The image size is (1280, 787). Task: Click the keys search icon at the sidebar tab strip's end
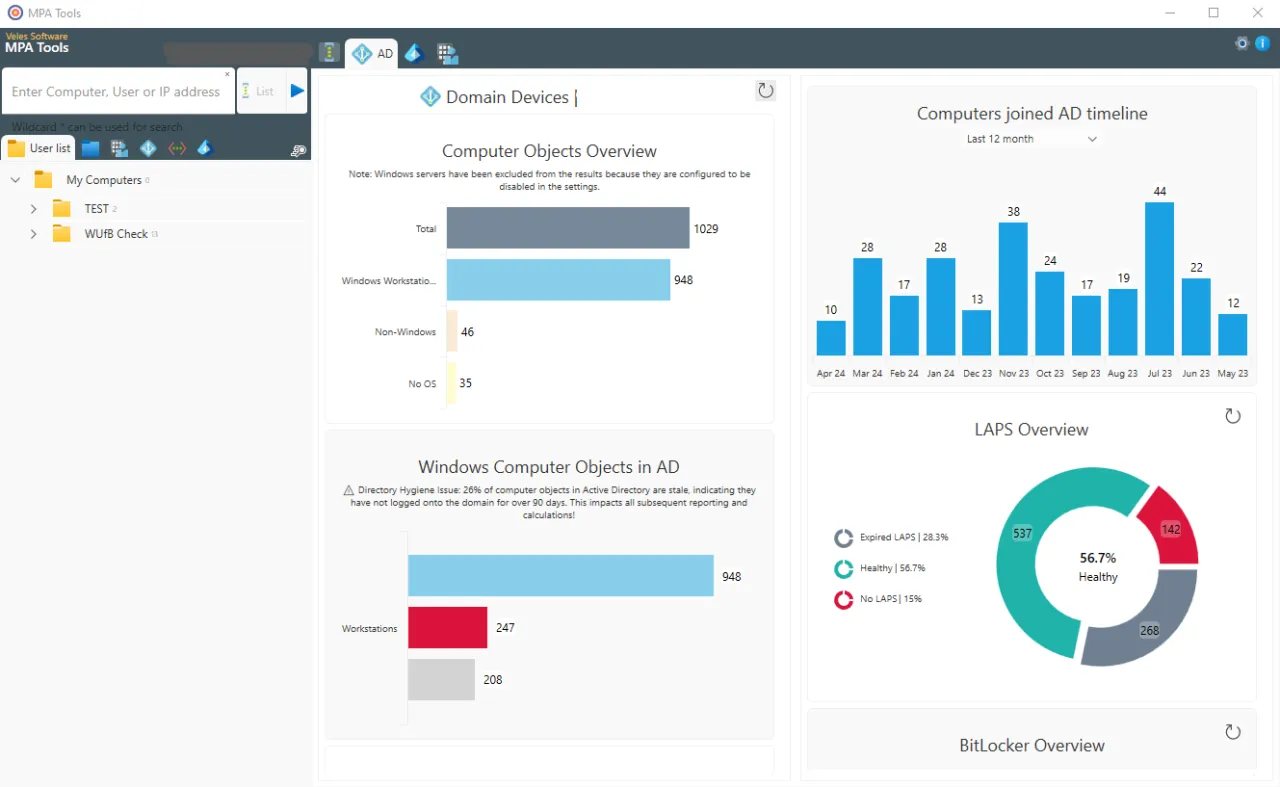(298, 150)
